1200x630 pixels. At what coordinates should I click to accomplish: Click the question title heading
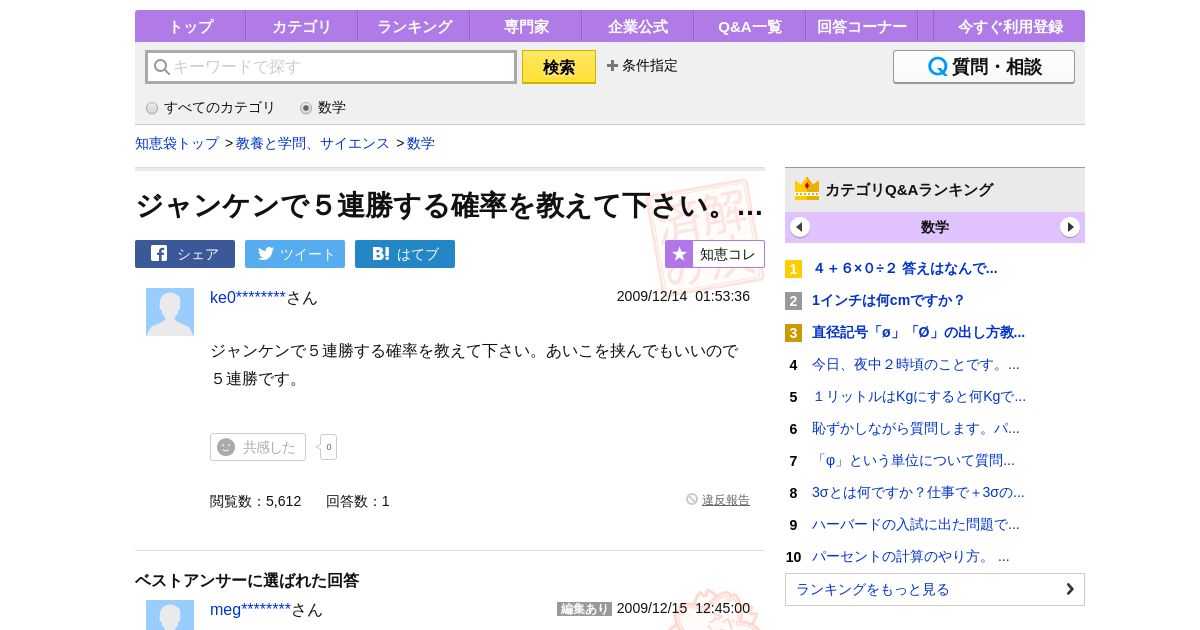pyautogui.click(x=449, y=205)
